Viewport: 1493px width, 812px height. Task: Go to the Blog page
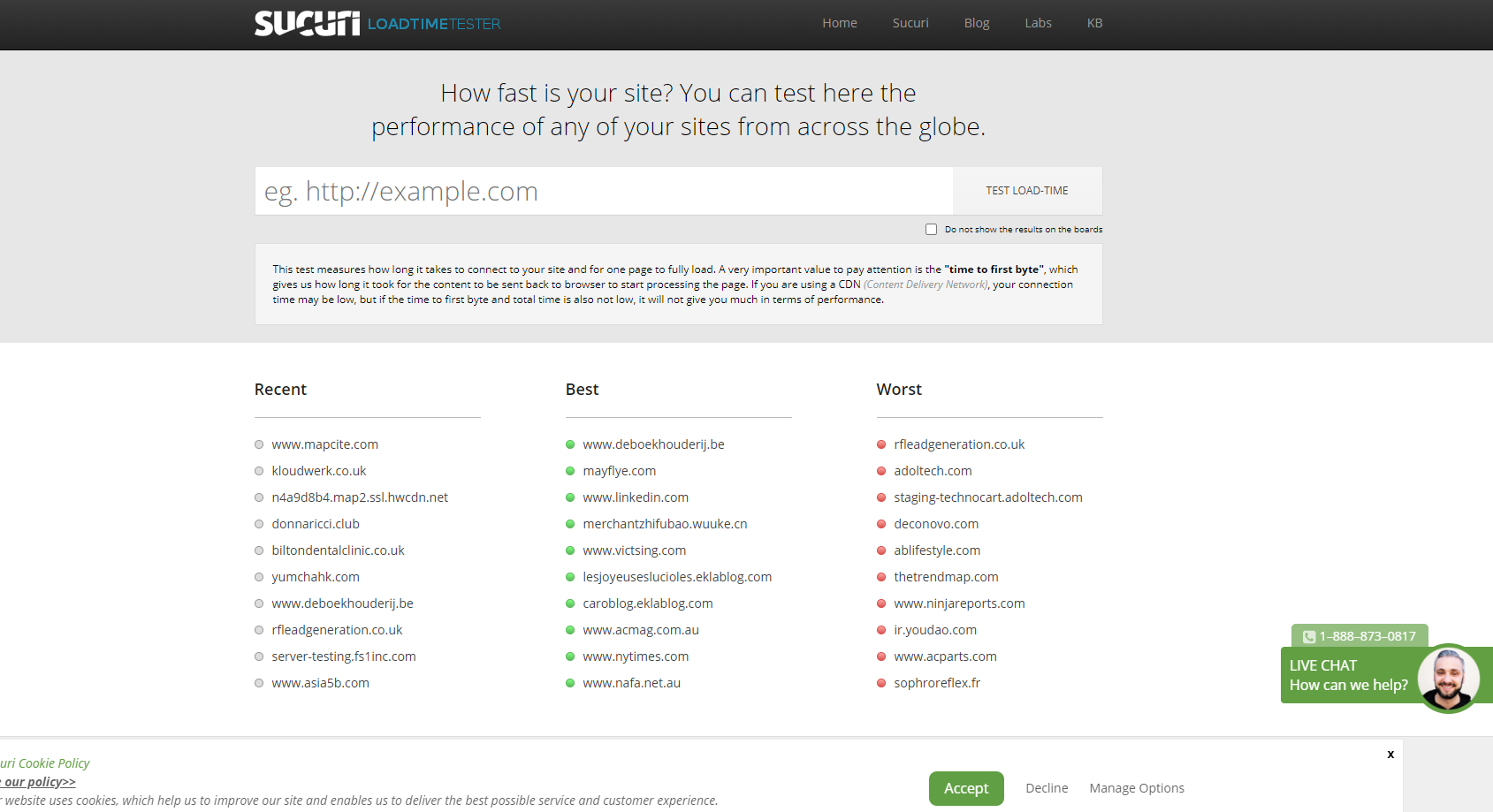pyautogui.click(x=977, y=23)
